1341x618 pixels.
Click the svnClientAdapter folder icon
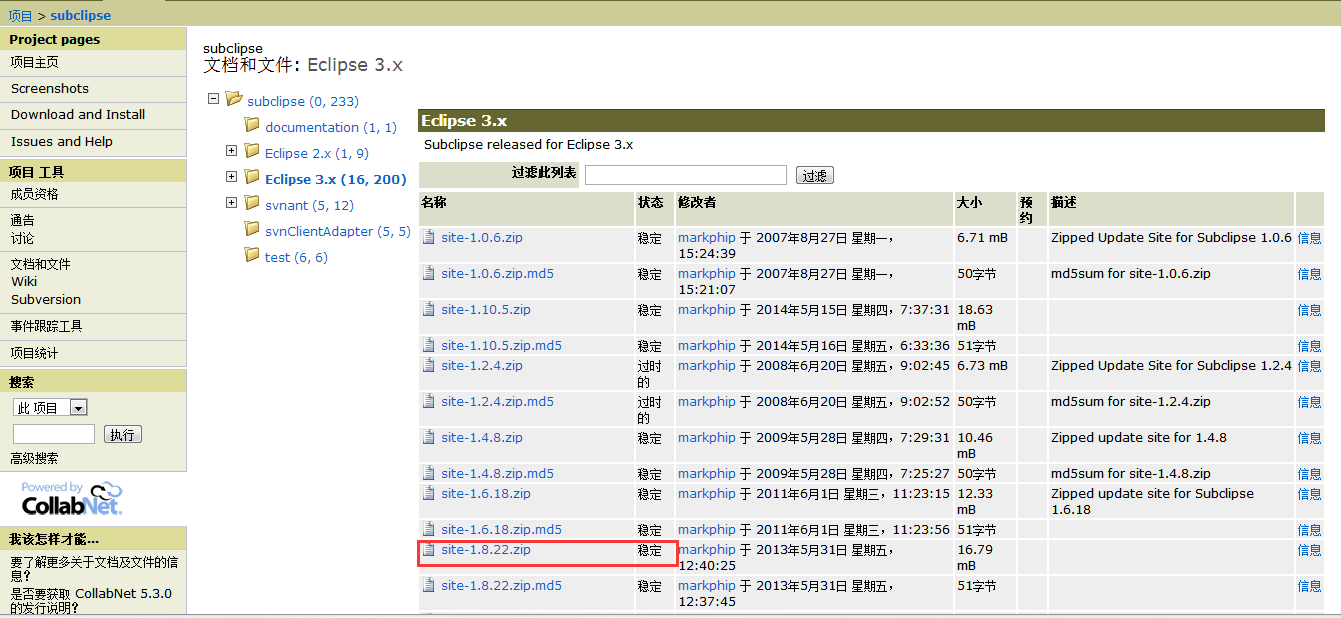[x=252, y=229]
